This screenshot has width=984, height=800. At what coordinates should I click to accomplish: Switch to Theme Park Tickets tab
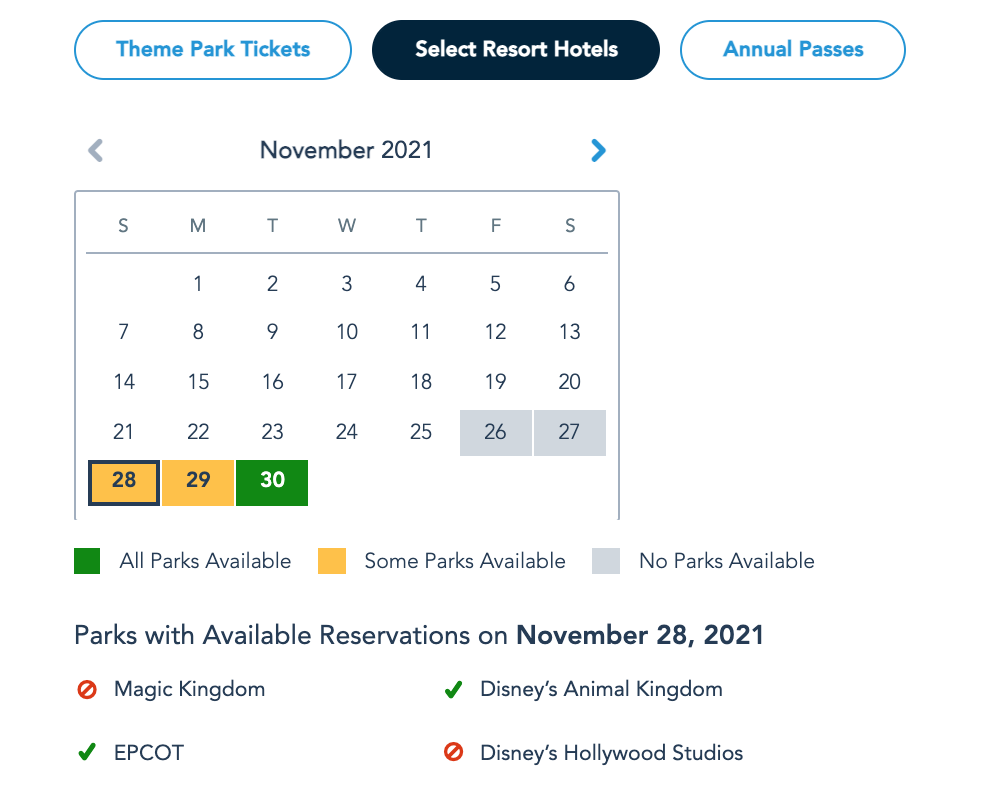tap(213, 50)
